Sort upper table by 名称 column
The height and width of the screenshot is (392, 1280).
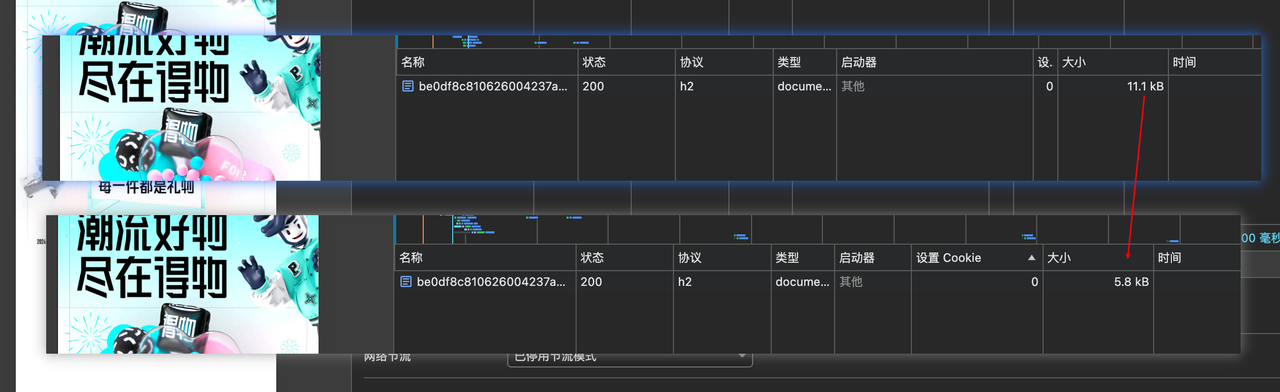pyautogui.click(x=487, y=62)
